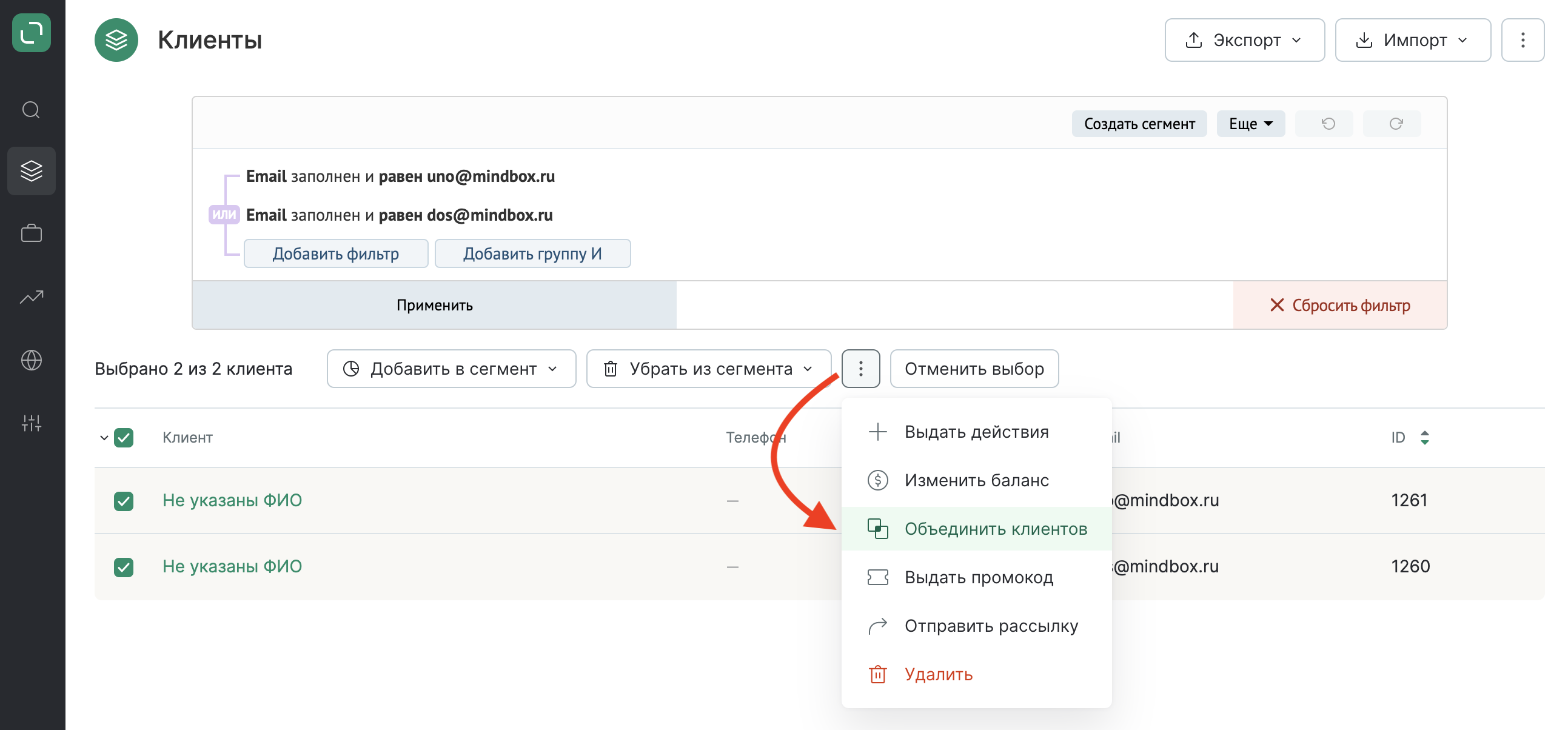Click the red trash icon of Удалить
This screenshot has height=730, width=1568.
click(x=877, y=675)
